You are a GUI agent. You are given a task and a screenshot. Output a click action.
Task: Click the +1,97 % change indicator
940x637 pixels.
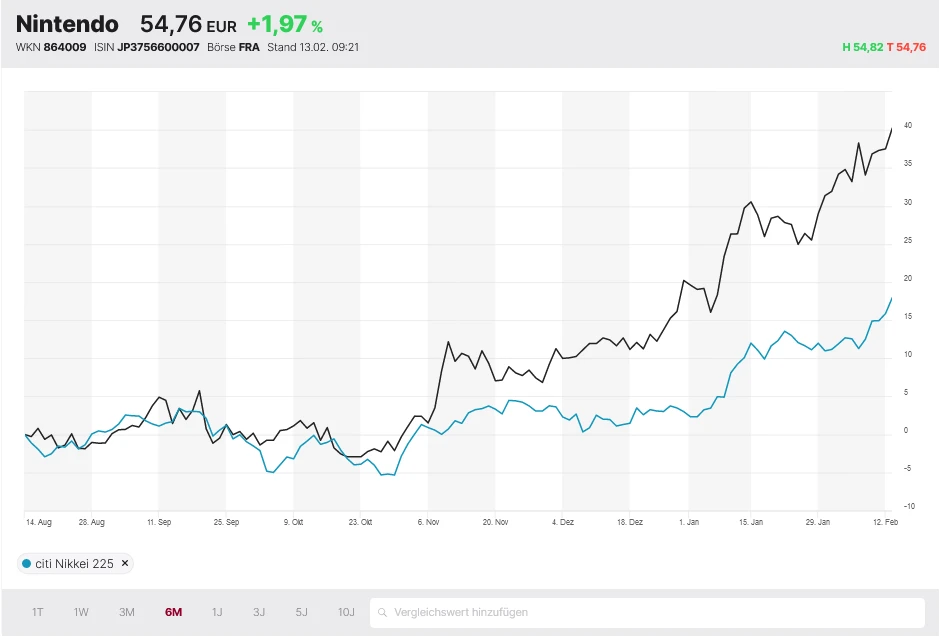click(285, 25)
